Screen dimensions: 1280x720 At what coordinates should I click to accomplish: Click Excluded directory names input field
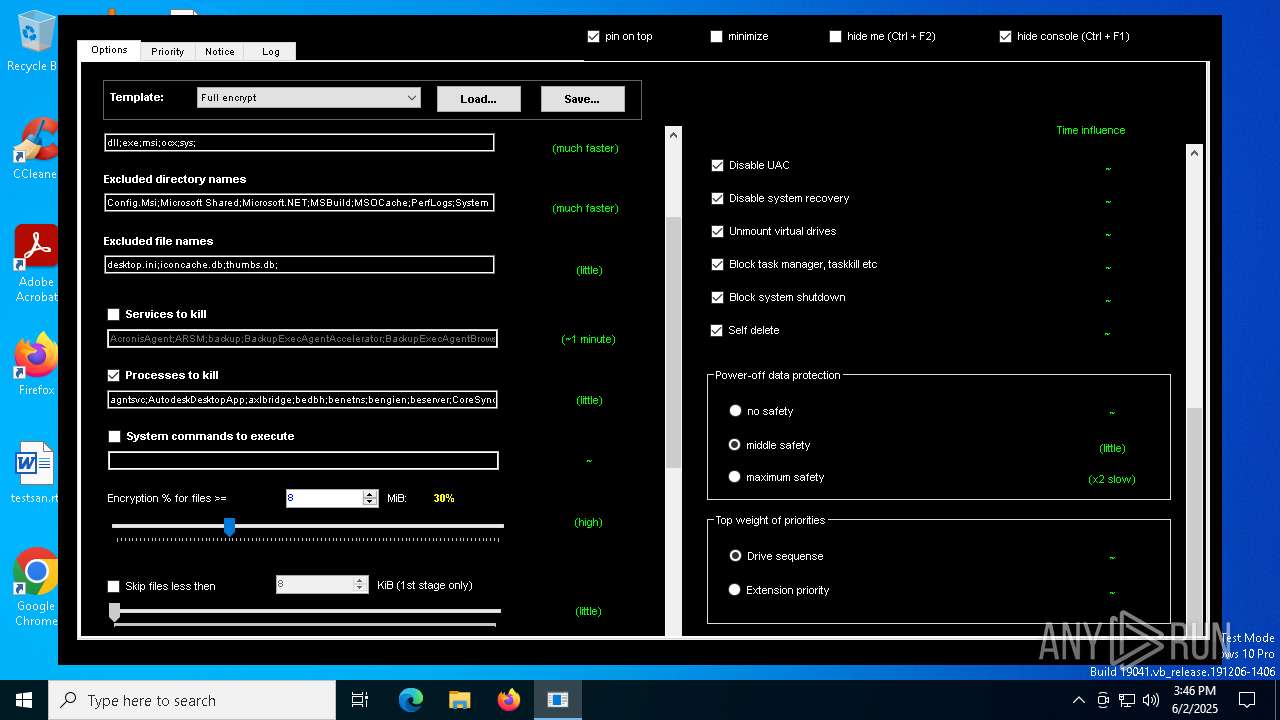click(299, 202)
